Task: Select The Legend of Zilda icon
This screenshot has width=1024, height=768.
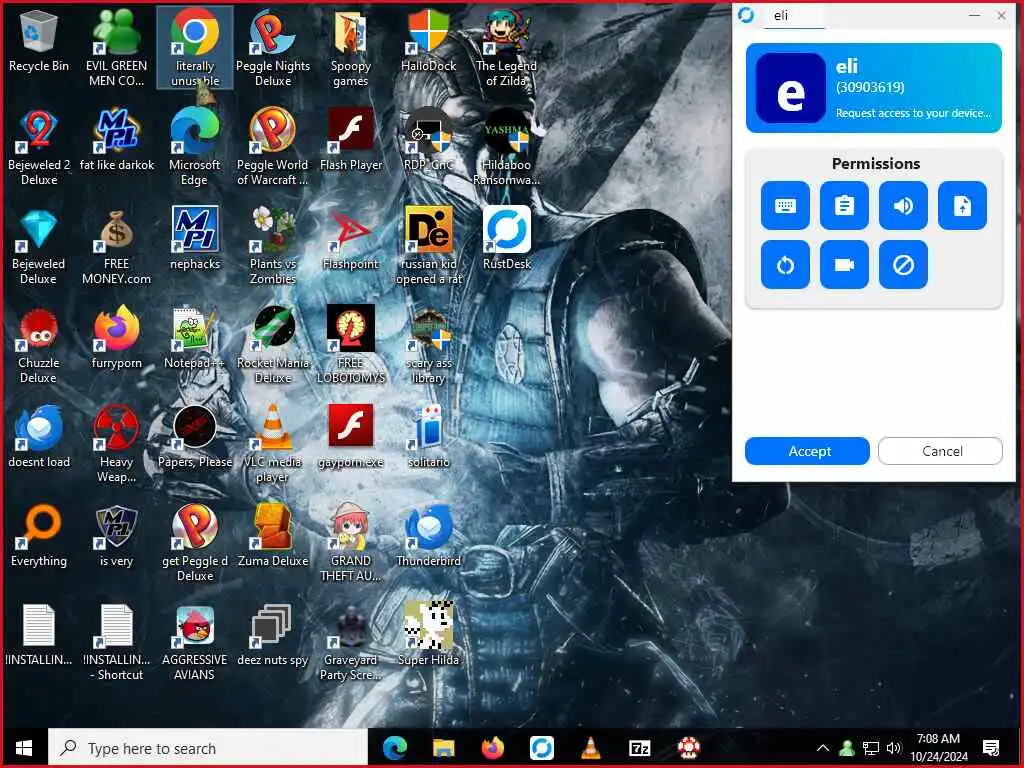Action: click(x=506, y=49)
